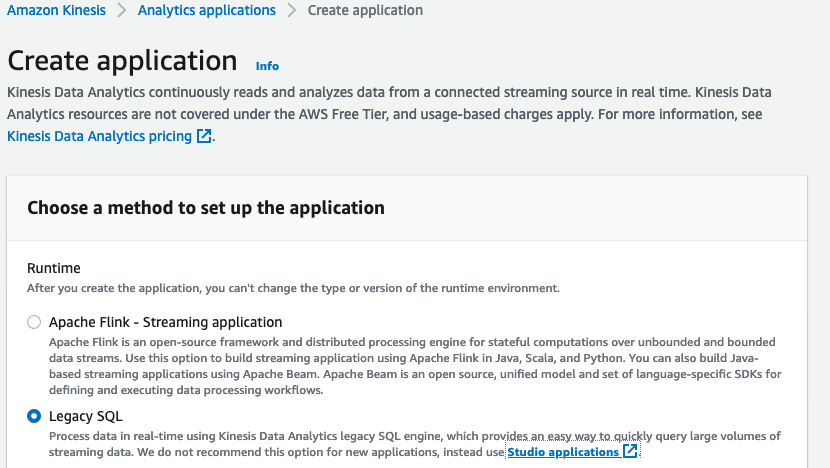Open the Info link beside the title
830x468 pixels.
click(267, 66)
